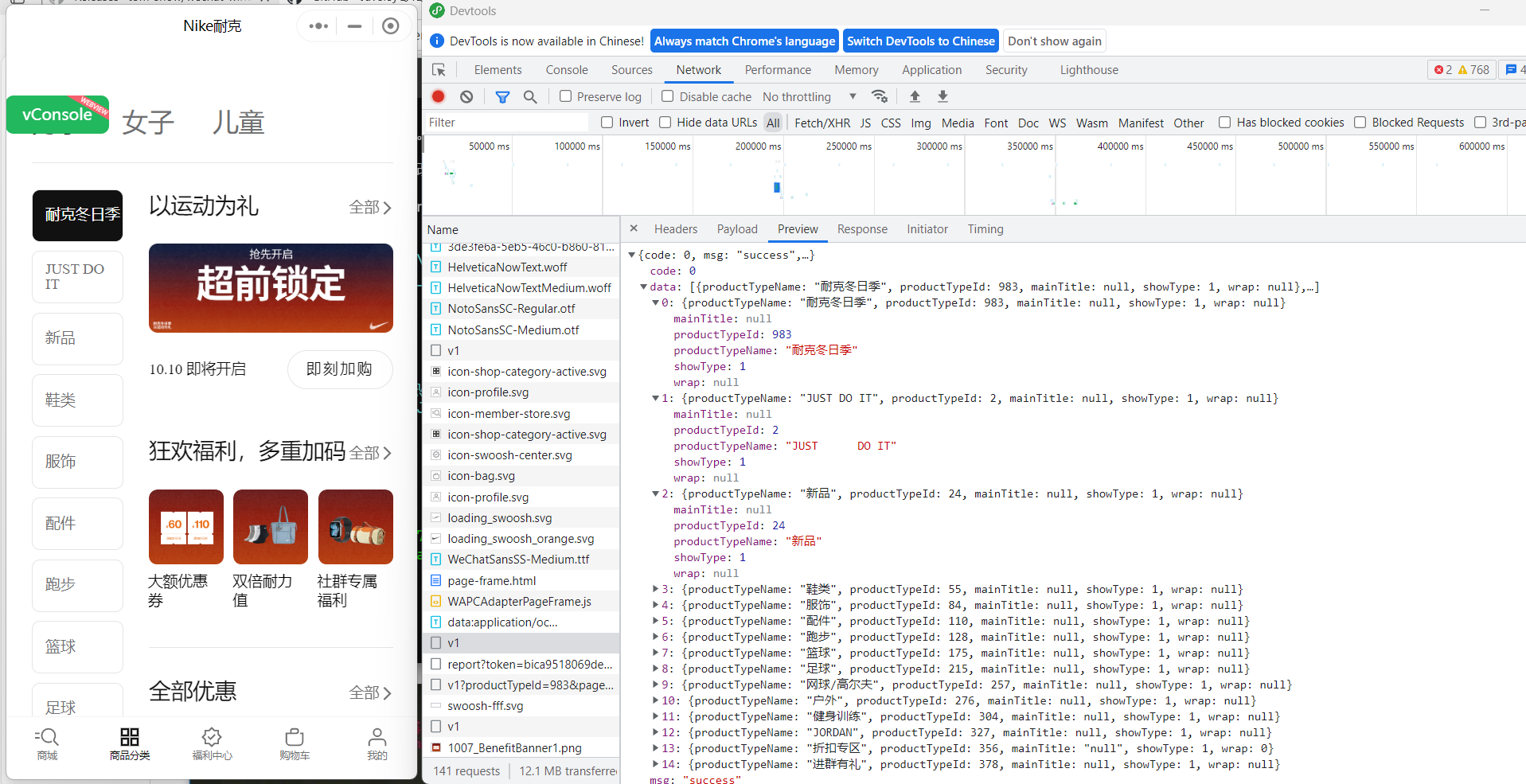
Task: Open network conditions wifi icon
Action: tap(879, 96)
